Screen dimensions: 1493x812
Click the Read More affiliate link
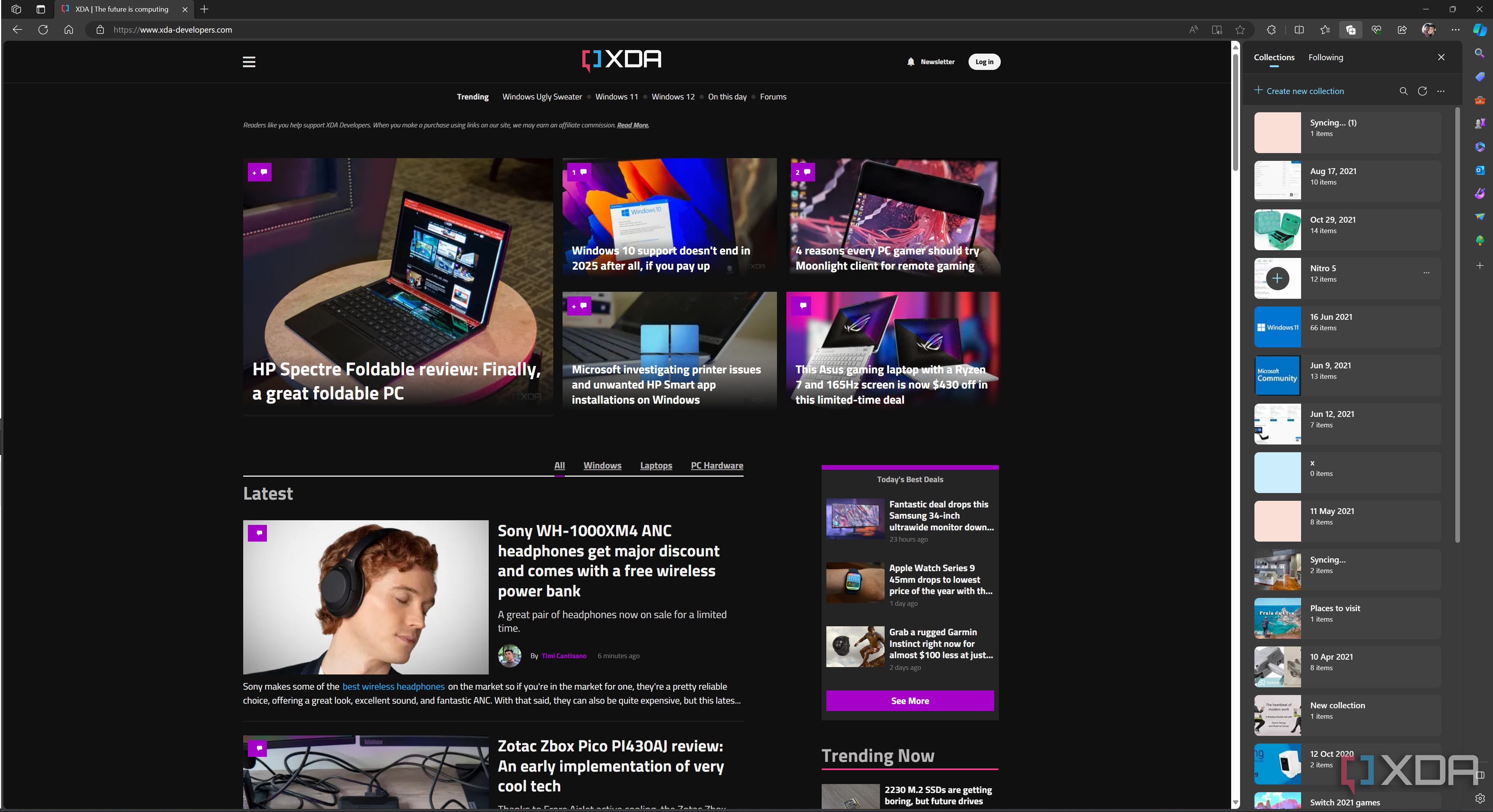pyautogui.click(x=633, y=125)
